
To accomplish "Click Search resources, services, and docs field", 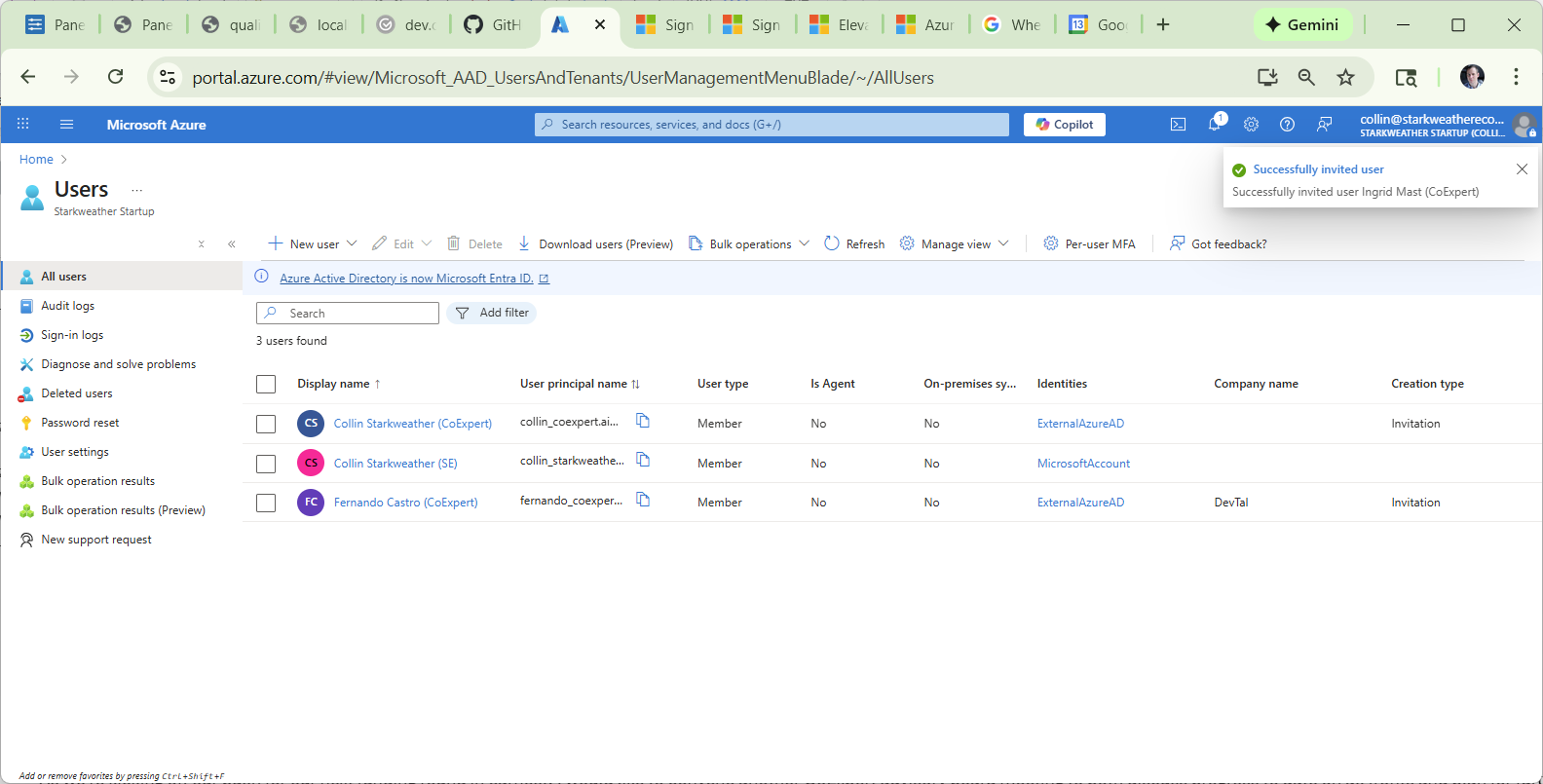I will (x=771, y=125).
